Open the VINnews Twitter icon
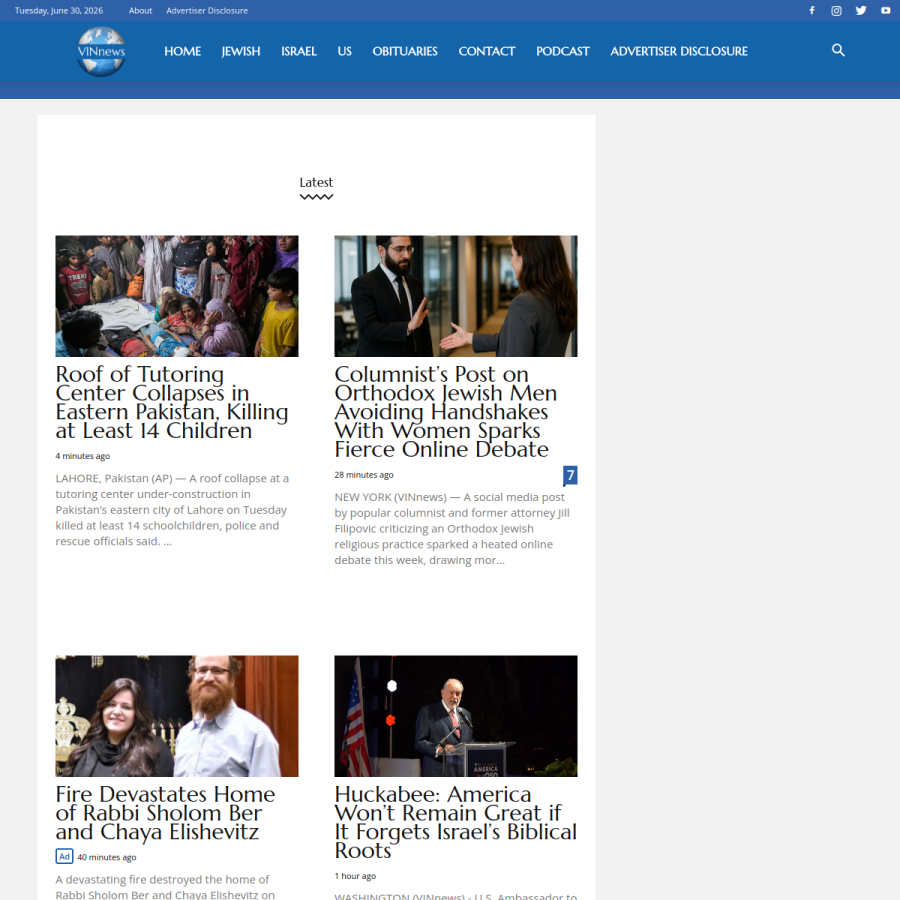This screenshot has height=900, width=900. [861, 10]
